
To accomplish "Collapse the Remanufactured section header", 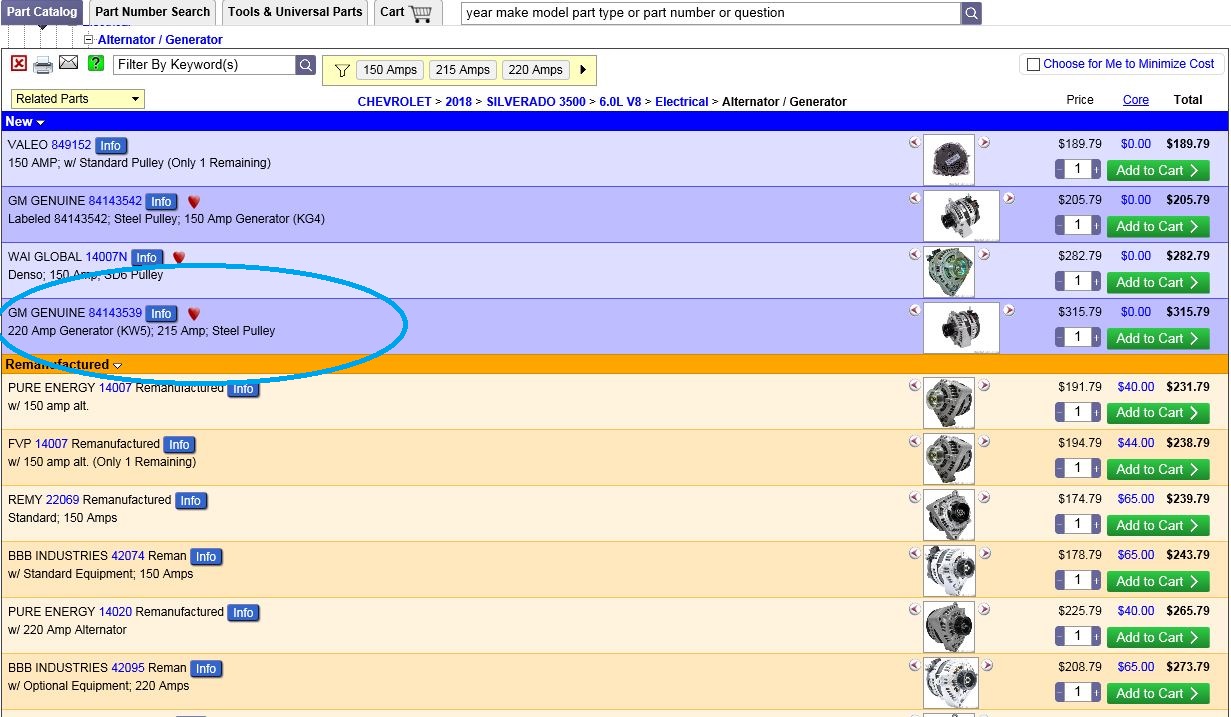I will point(63,365).
